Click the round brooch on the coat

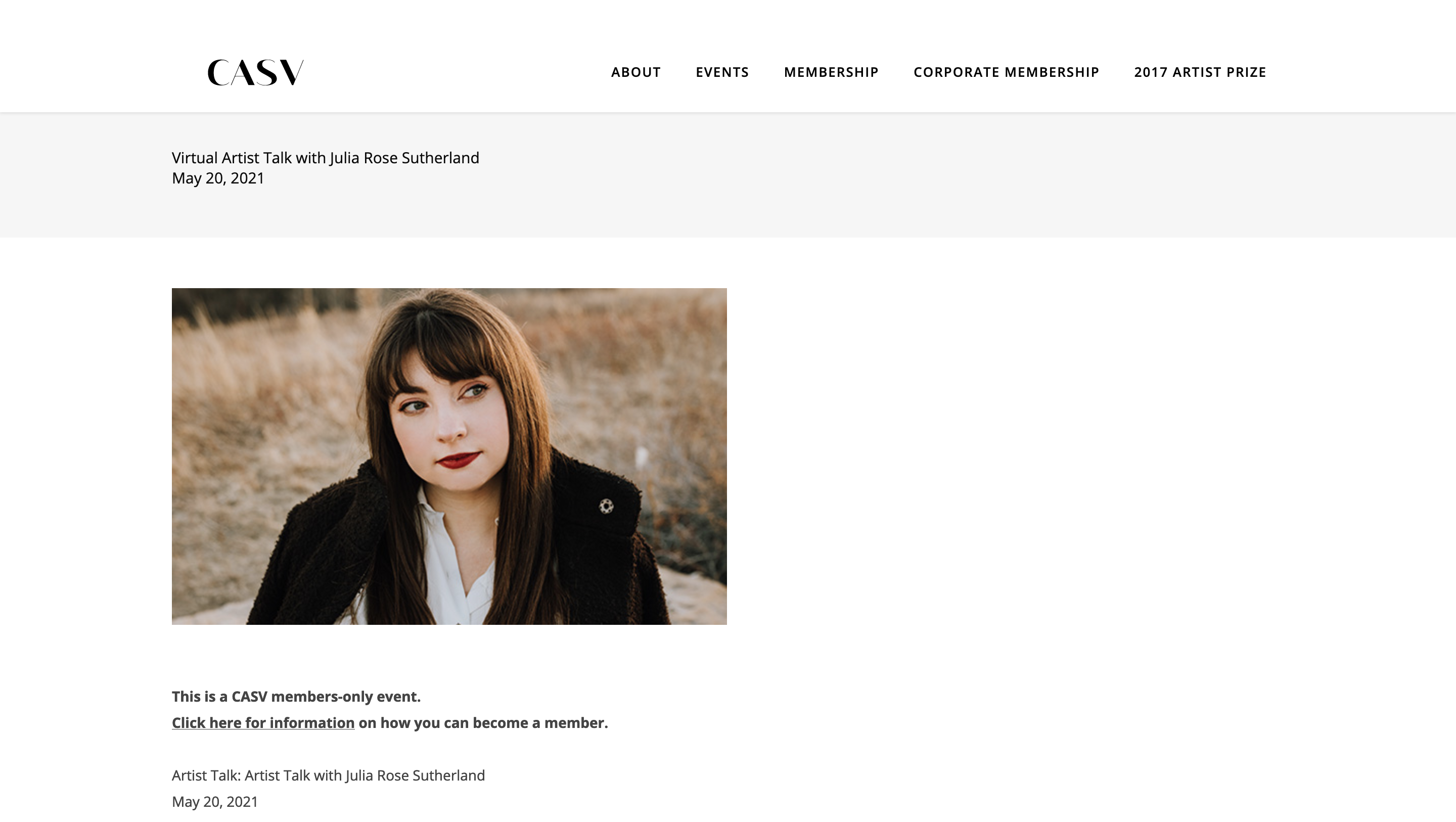(x=606, y=506)
